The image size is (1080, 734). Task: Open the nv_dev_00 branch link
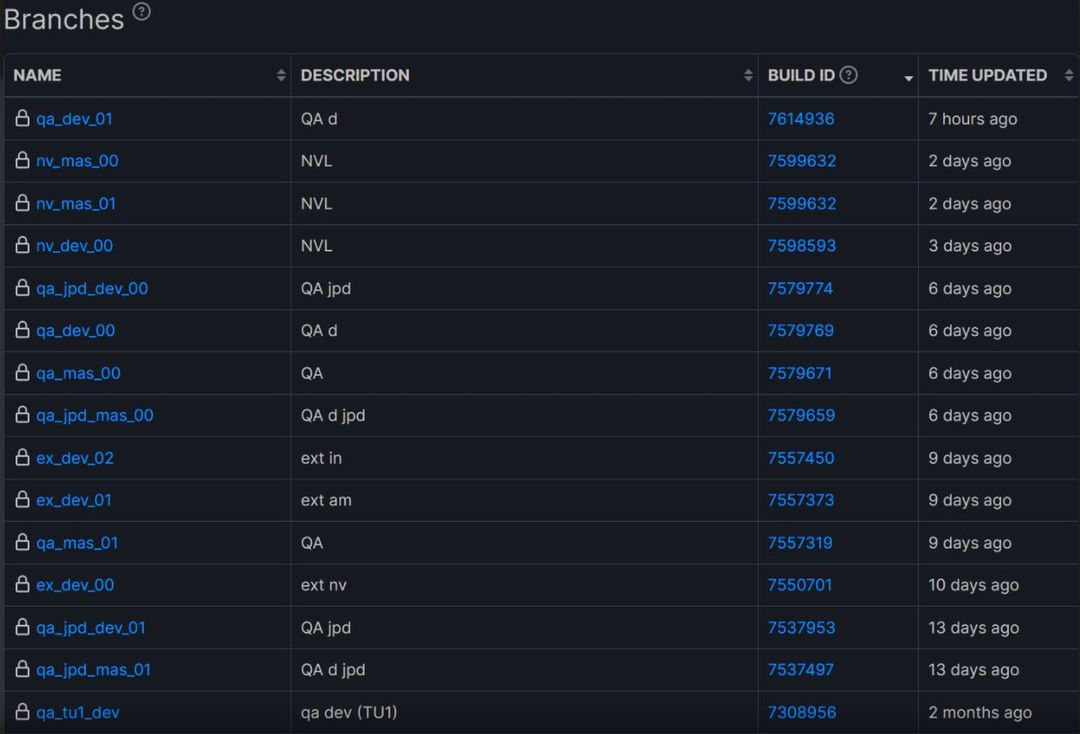click(74, 246)
